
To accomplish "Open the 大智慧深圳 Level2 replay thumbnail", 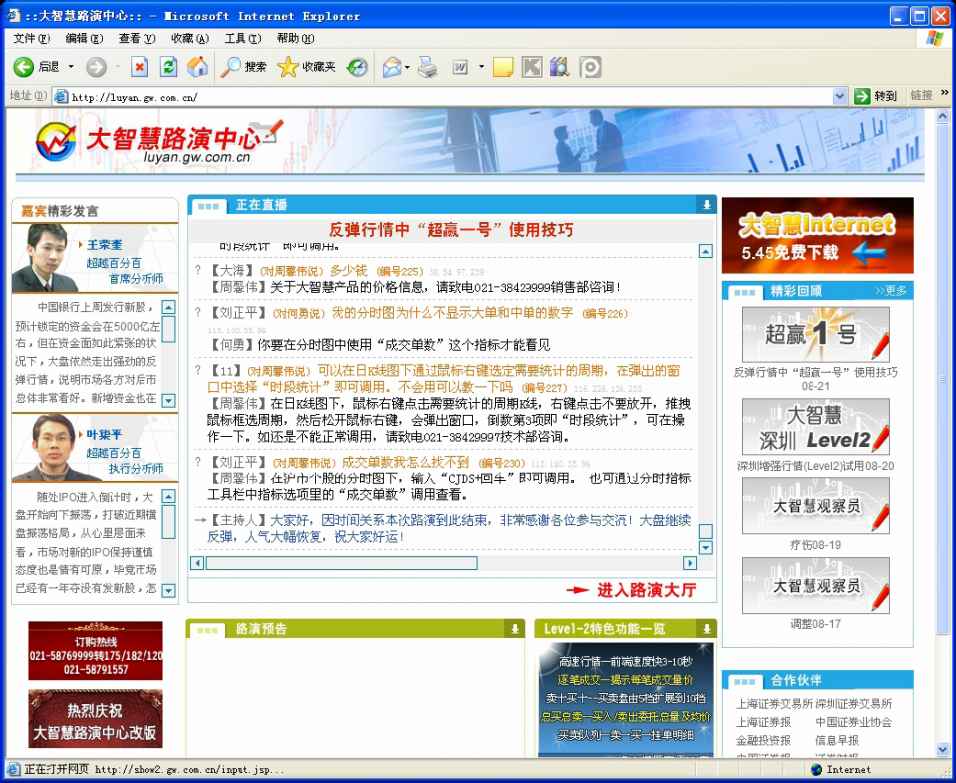I will pyautogui.click(x=816, y=427).
